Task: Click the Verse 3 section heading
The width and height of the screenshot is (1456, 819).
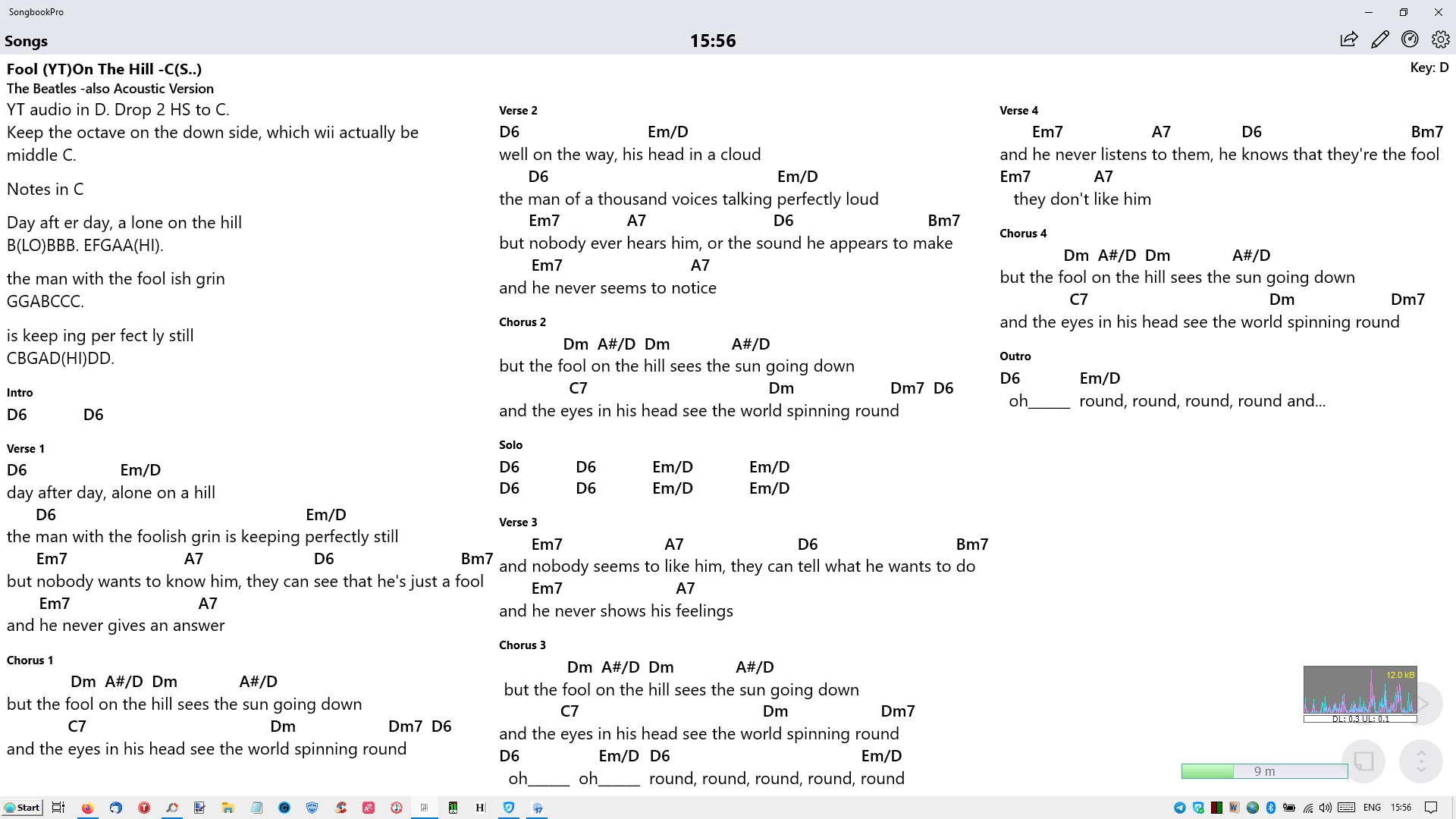Action: (518, 522)
